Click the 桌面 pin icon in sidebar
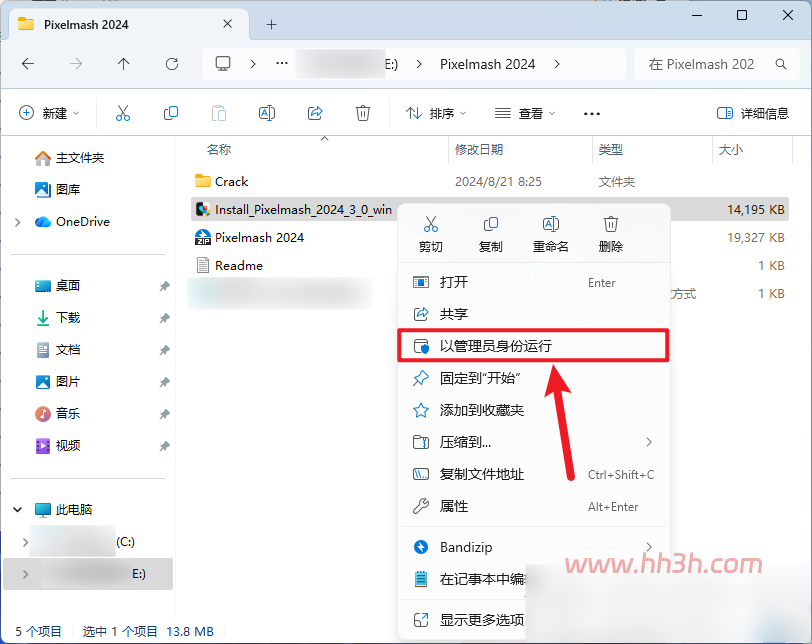Viewport: 812px width, 644px height. [x=164, y=286]
